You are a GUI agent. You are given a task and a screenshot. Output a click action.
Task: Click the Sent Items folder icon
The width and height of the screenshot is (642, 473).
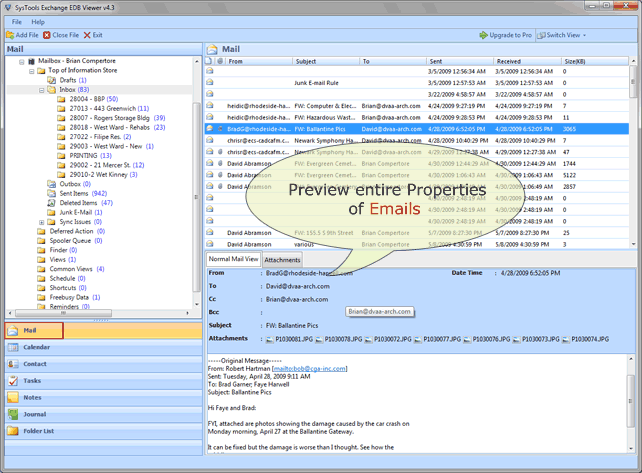point(52,193)
